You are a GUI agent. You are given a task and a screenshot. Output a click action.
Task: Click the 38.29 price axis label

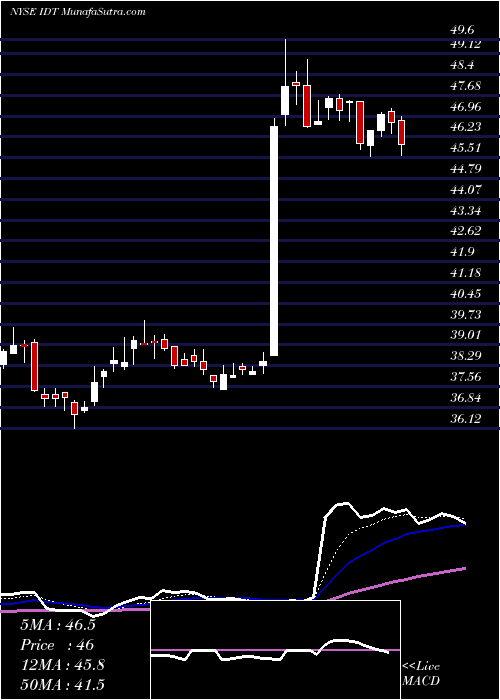click(466, 356)
